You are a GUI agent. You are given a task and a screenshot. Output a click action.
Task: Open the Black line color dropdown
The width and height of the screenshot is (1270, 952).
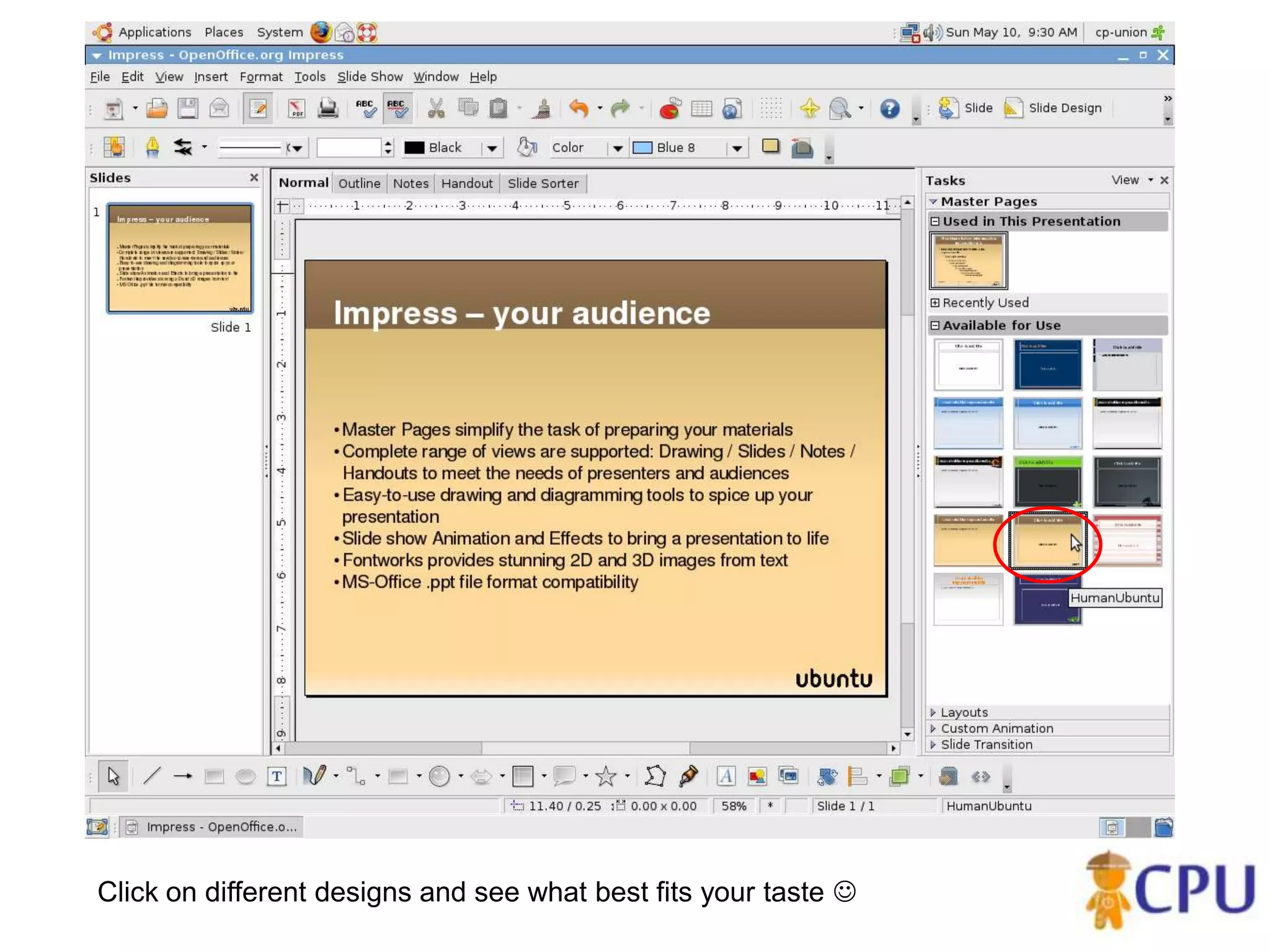pyautogui.click(x=492, y=148)
